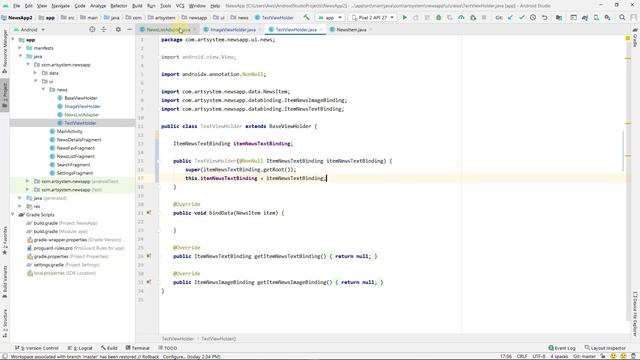Viewport: 640px width, 360px height.
Task: Switch to the NewsListAdapter.java tab
Action: [168, 29]
